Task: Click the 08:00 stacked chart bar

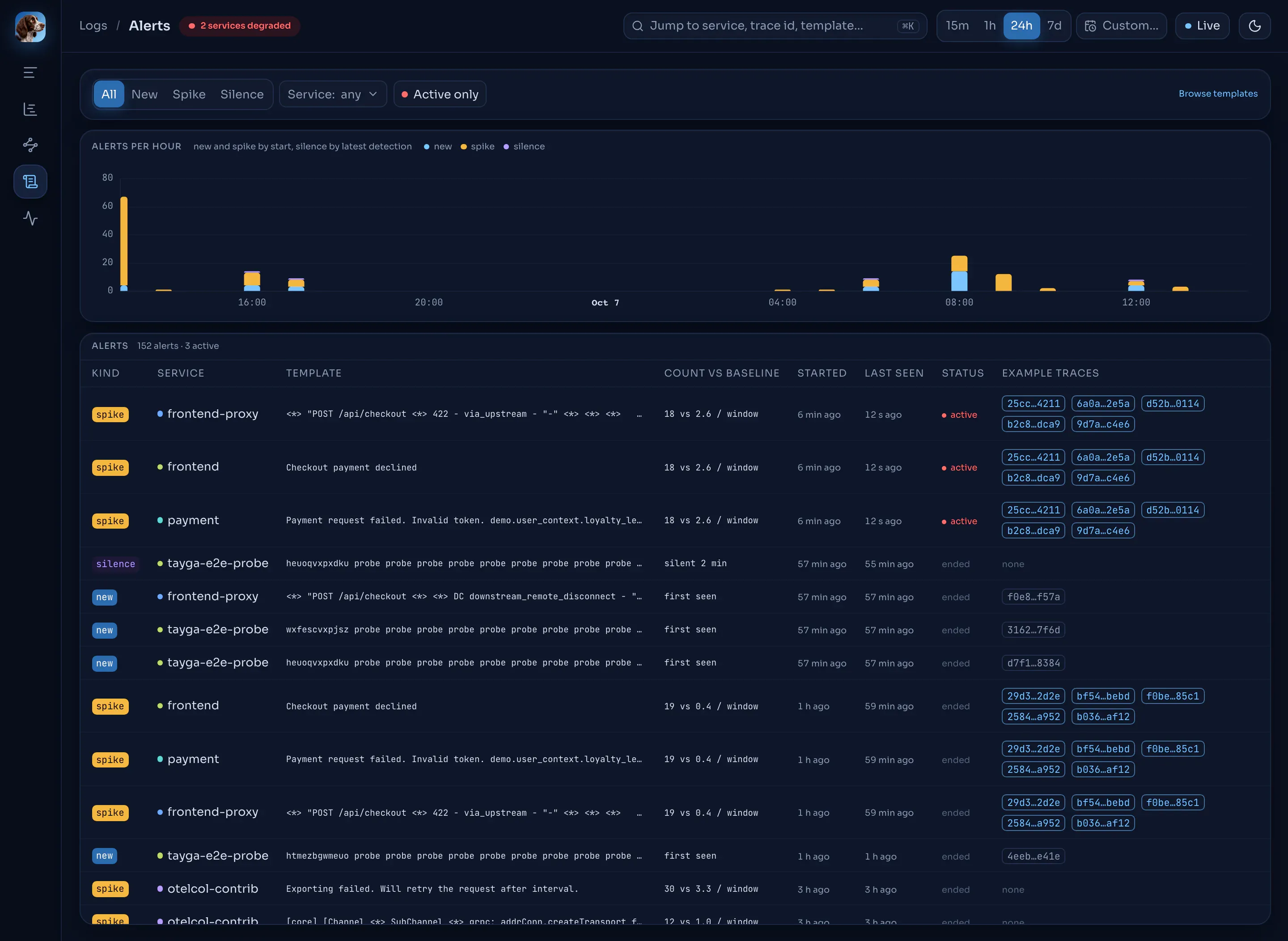Action: click(x=959, y=273)
